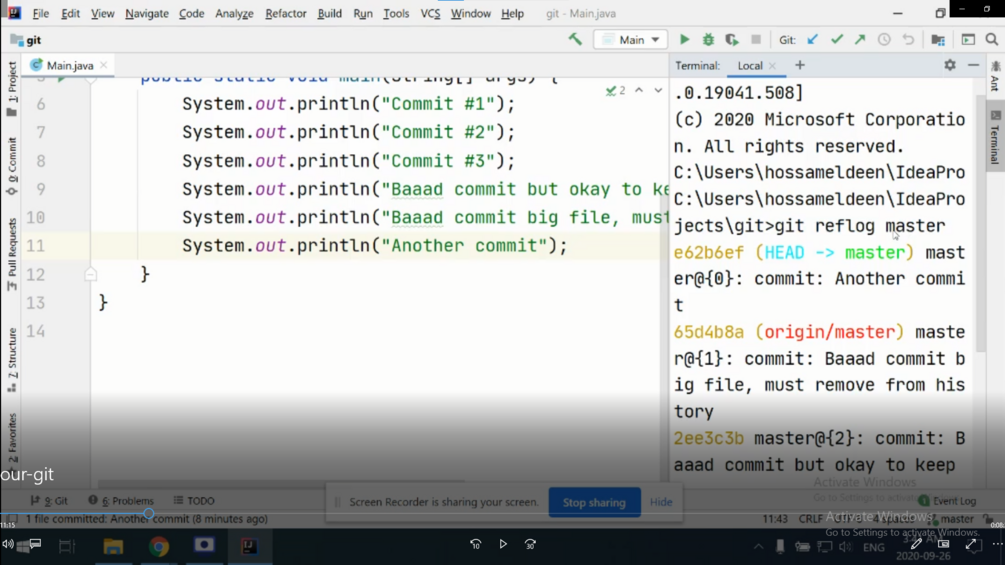Rewind video 10 seconds

(x=475, y=544)
